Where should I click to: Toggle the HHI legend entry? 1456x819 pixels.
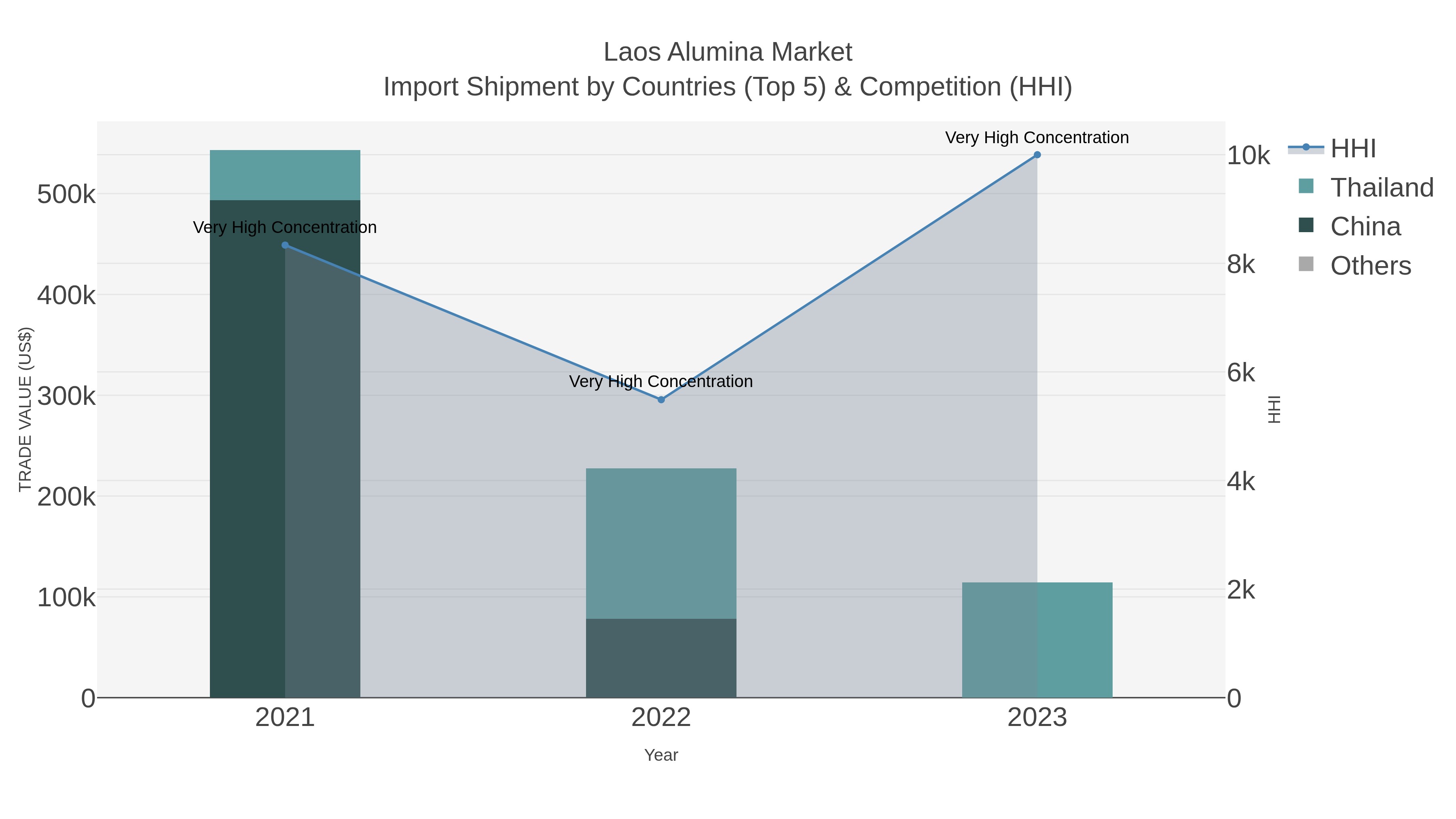tap(1333, 149)
